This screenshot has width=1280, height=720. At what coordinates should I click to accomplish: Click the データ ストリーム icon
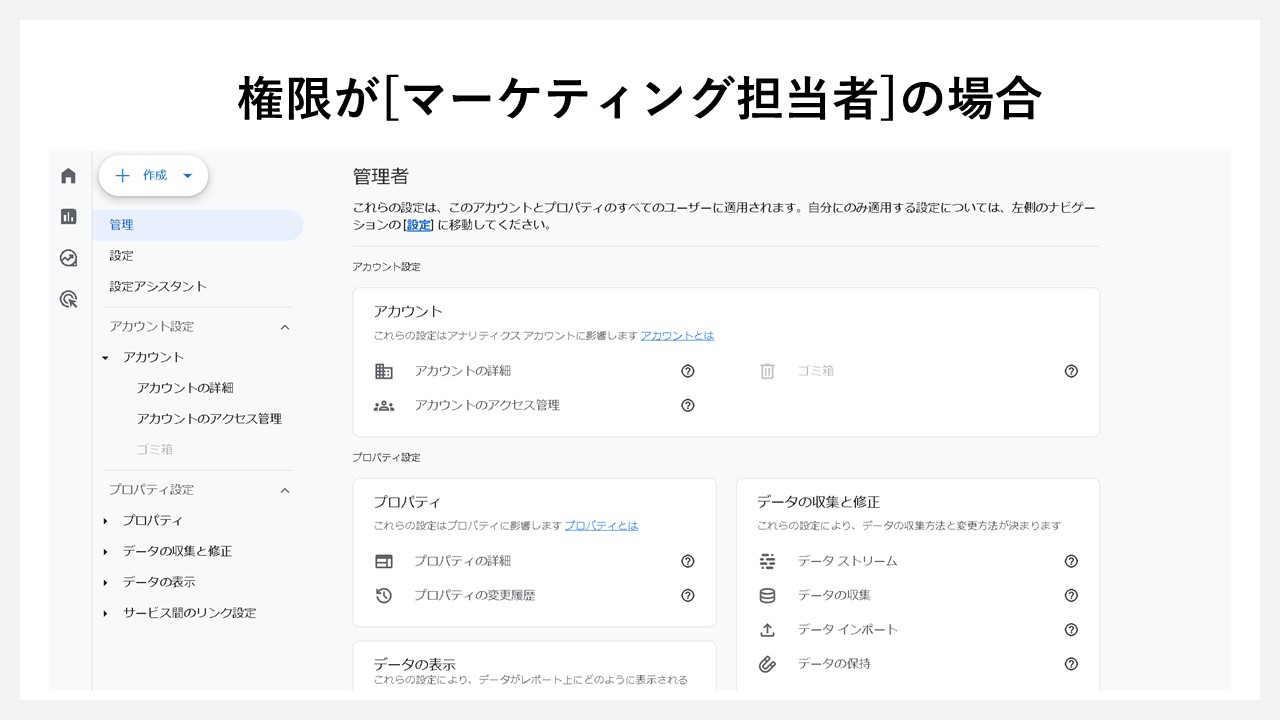click(767, 561)
